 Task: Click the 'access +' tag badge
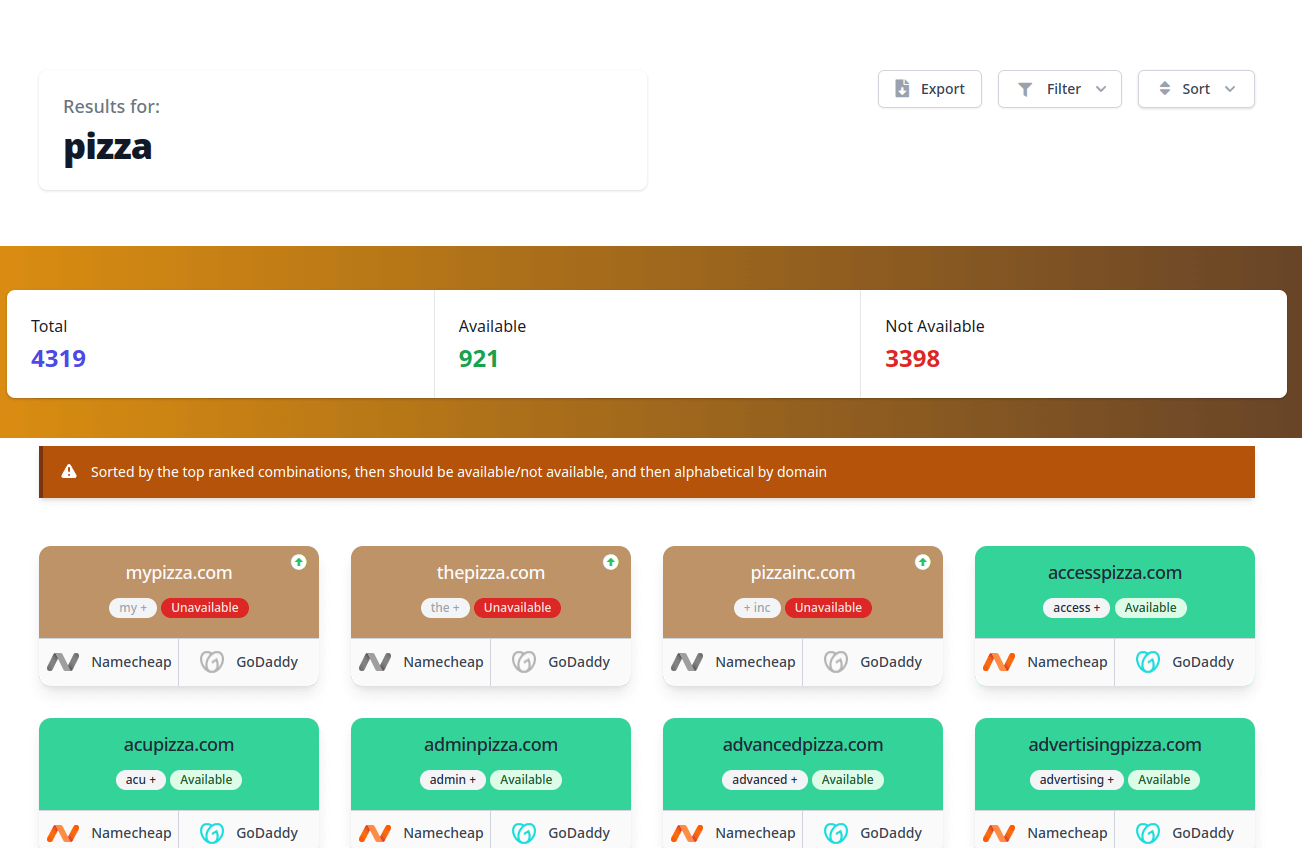[1076, 608]
